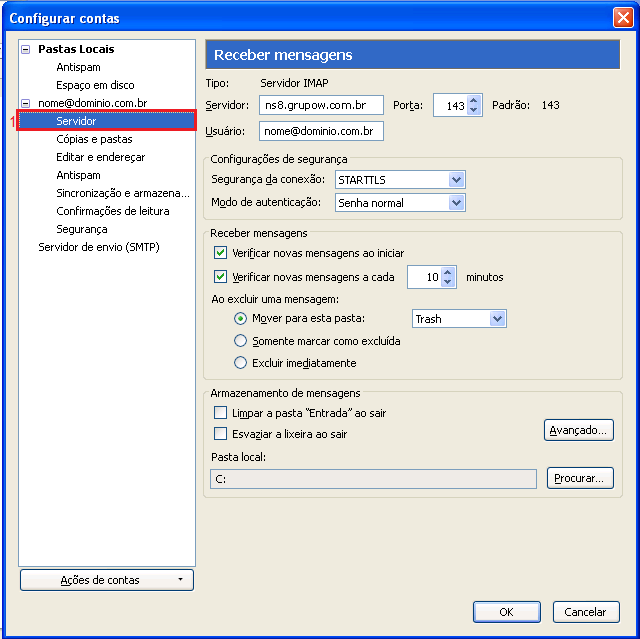The width and height of the screenshot is (640, 639).
Task: Open Confirmações de leitura settings
Action: pyautogui.click(x=113, y=211)
